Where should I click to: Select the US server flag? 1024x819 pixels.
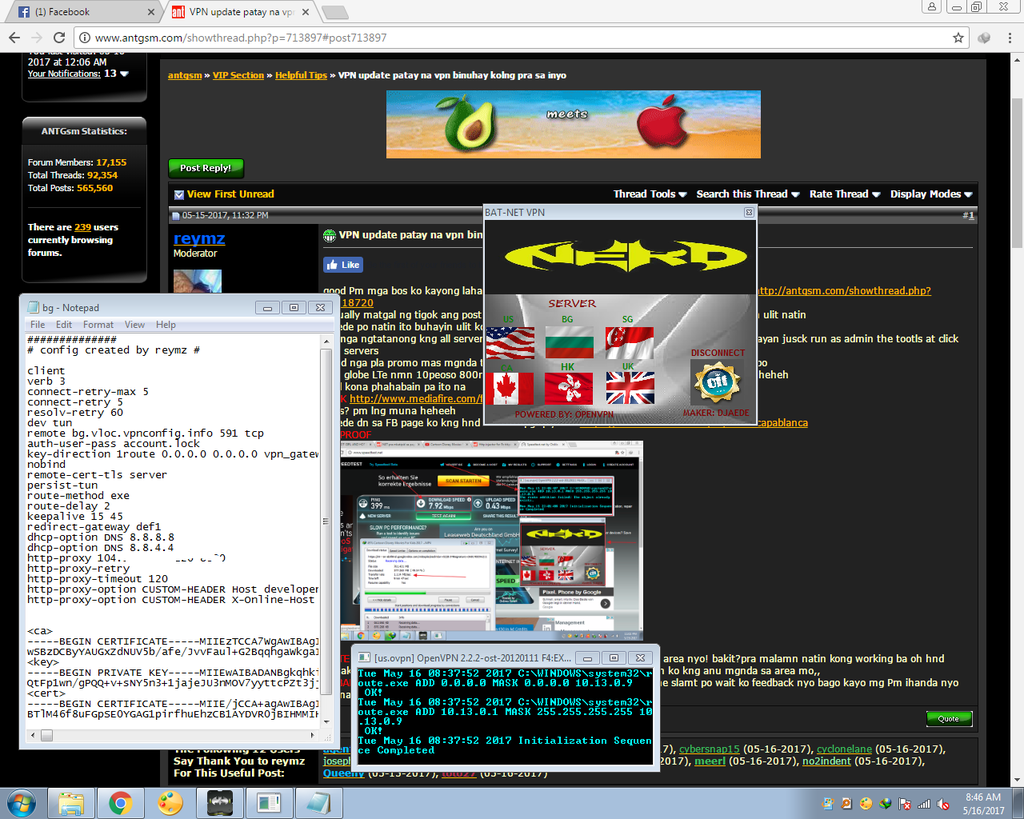coord(510,343)
